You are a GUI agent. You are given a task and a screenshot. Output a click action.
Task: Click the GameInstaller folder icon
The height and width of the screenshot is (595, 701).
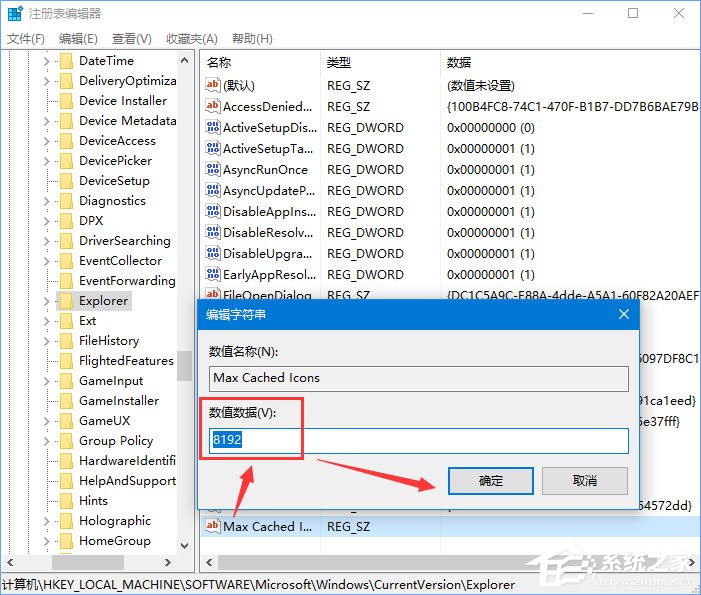tap(66, 401)
